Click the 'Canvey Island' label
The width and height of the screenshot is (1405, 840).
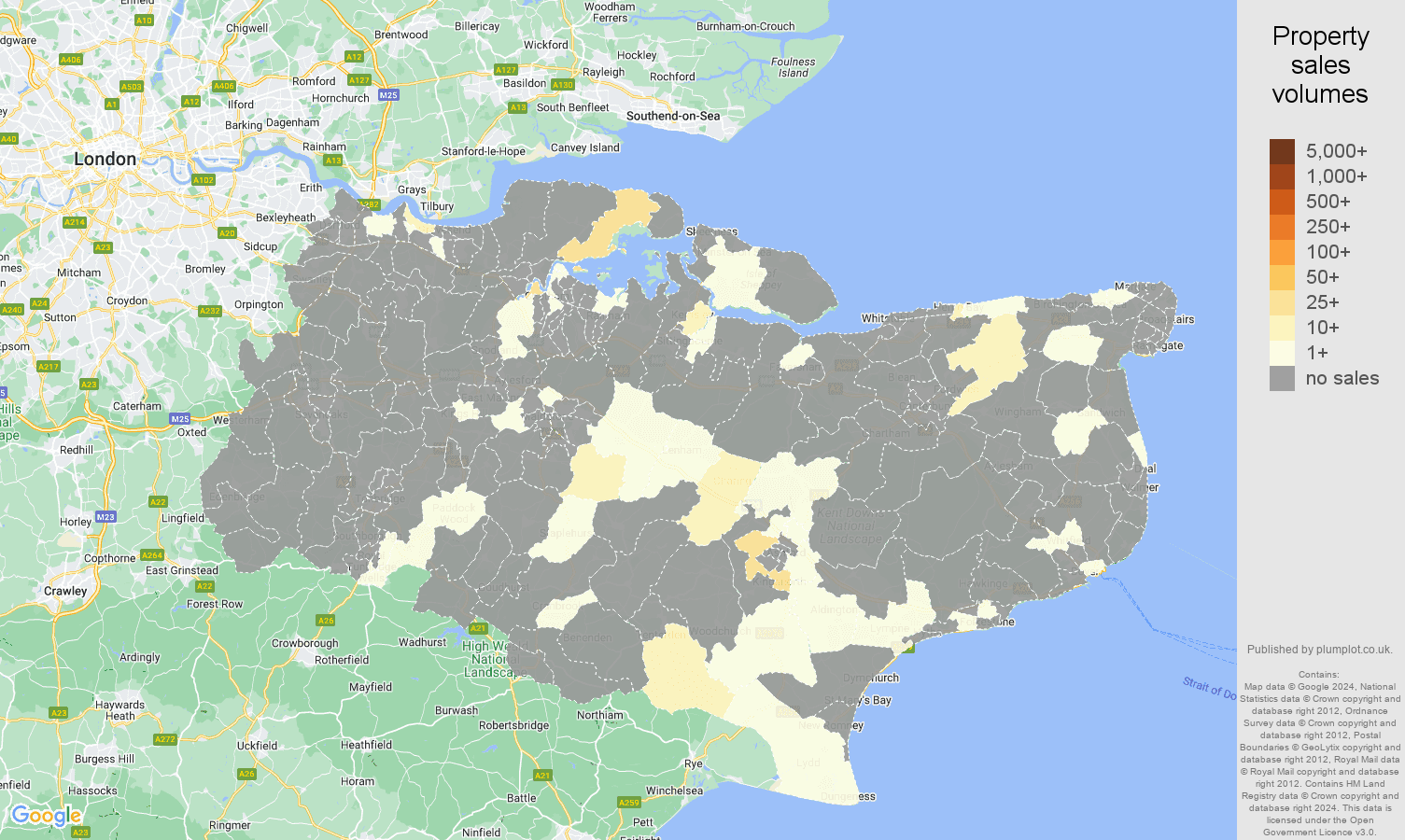tap(585, 147)
